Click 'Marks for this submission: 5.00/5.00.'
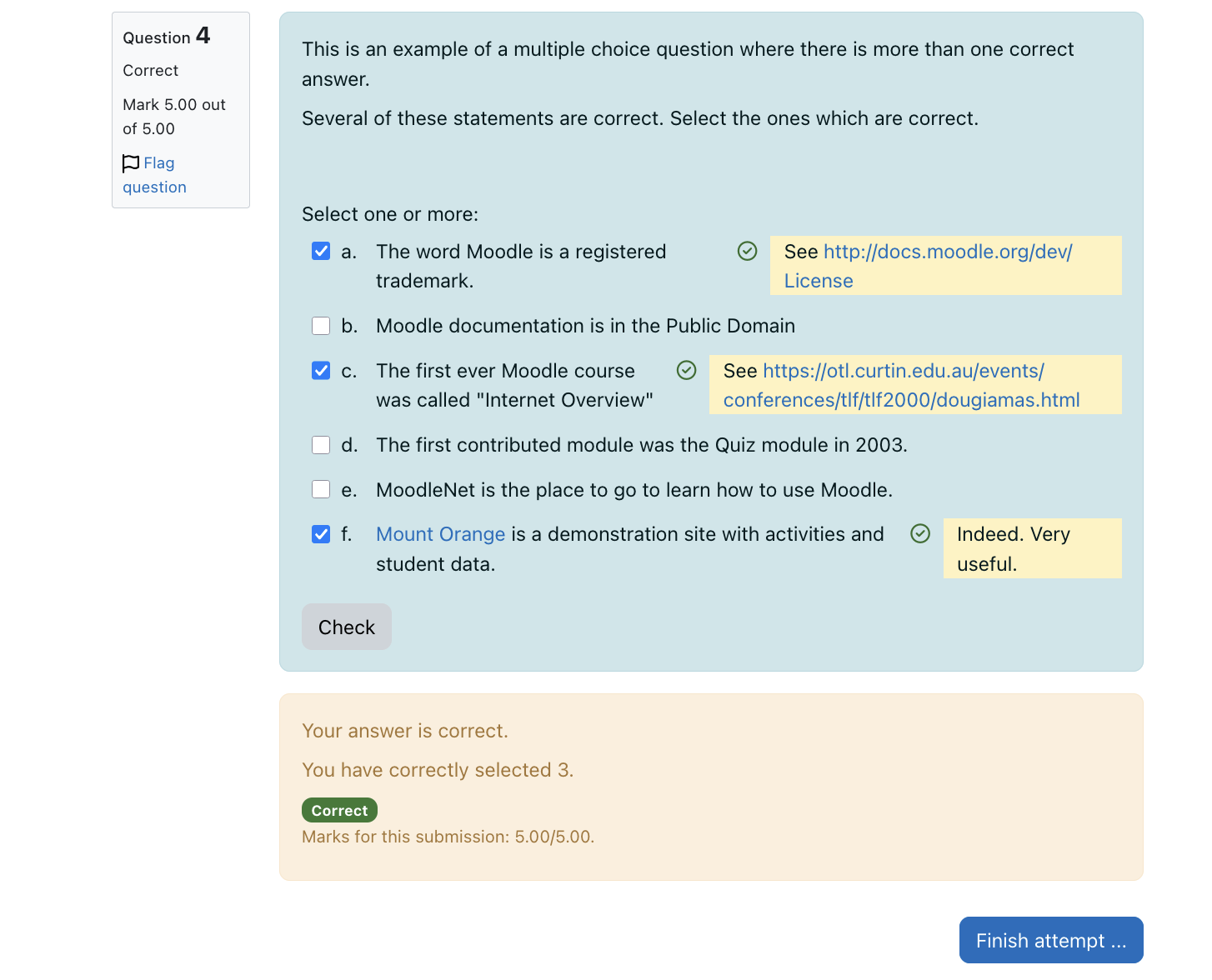Screen dimensions: 1212x980 coord(448,837)
